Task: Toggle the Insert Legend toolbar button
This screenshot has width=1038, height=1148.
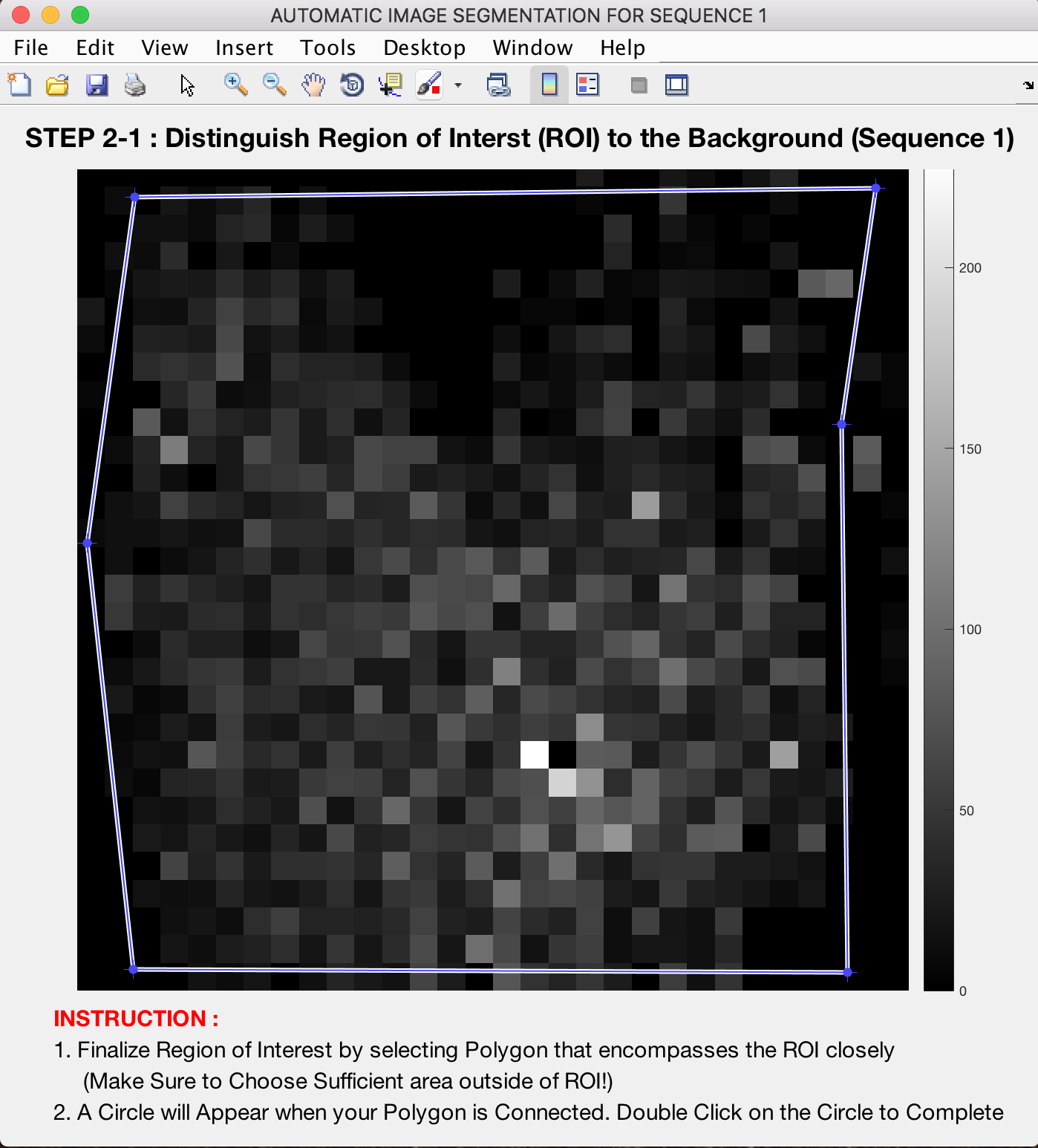Action: (x=587, y=85)
